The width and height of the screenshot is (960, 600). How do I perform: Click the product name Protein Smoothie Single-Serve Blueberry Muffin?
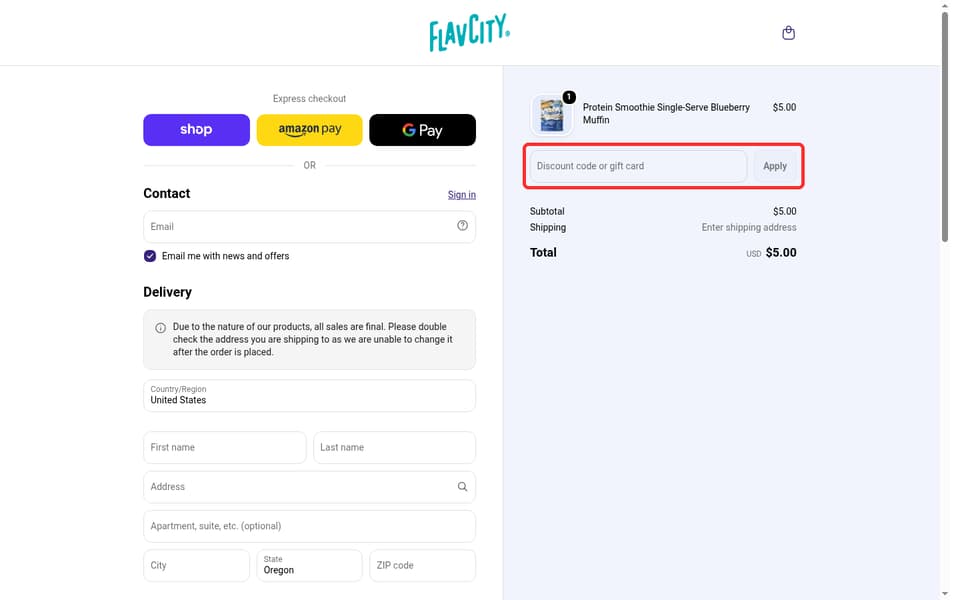[666, 113]
